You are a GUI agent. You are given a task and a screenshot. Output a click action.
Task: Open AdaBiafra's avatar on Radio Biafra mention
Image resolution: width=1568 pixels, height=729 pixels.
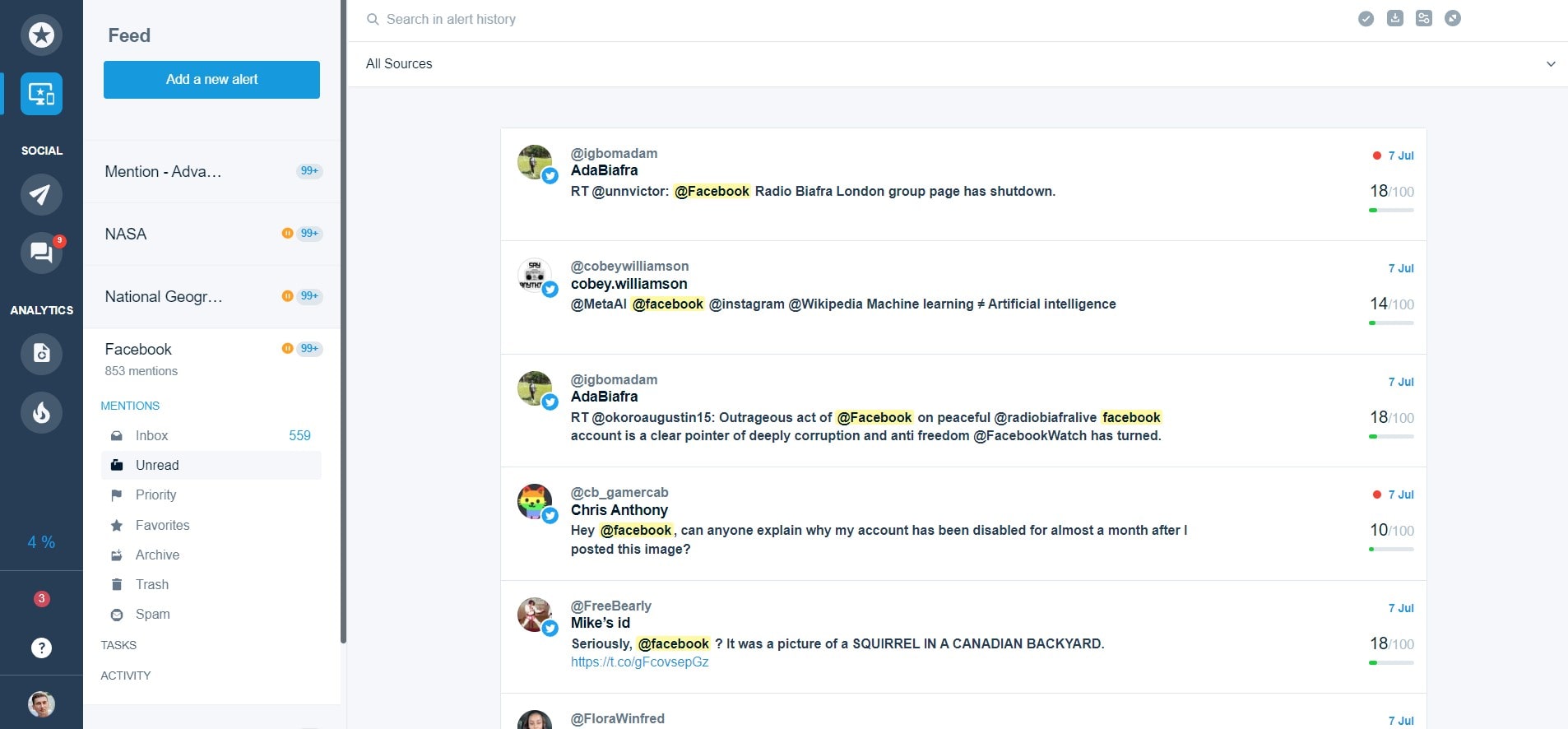point(535,162)
